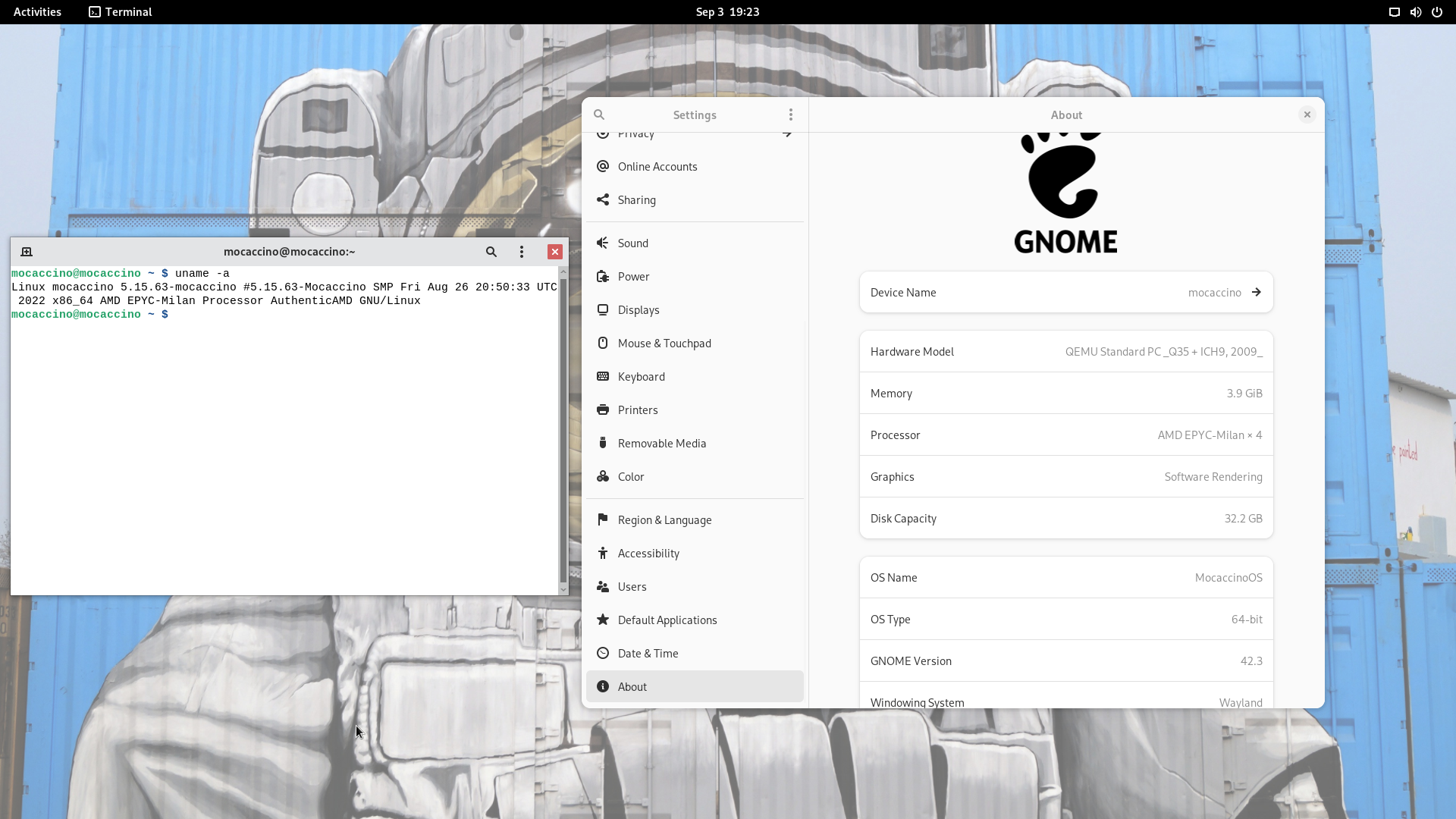Screen dimensions: 1456x819
Task: Select the Color label in sidebar
Action: tap(631, 476)
